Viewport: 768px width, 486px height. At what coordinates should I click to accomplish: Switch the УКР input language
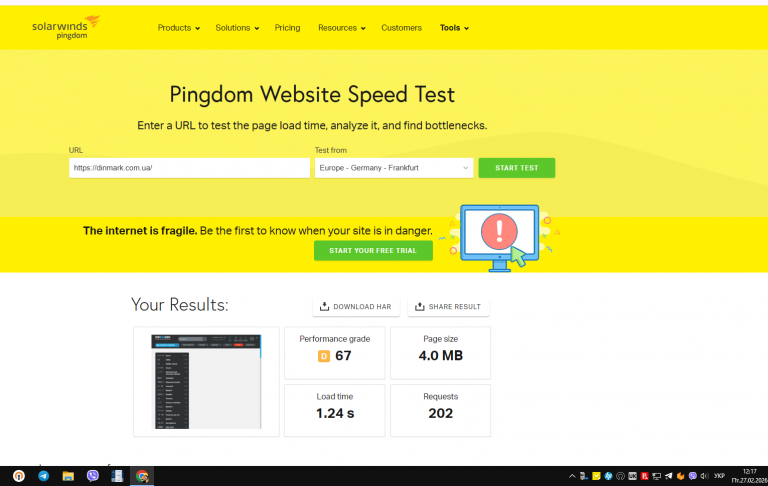719,476
